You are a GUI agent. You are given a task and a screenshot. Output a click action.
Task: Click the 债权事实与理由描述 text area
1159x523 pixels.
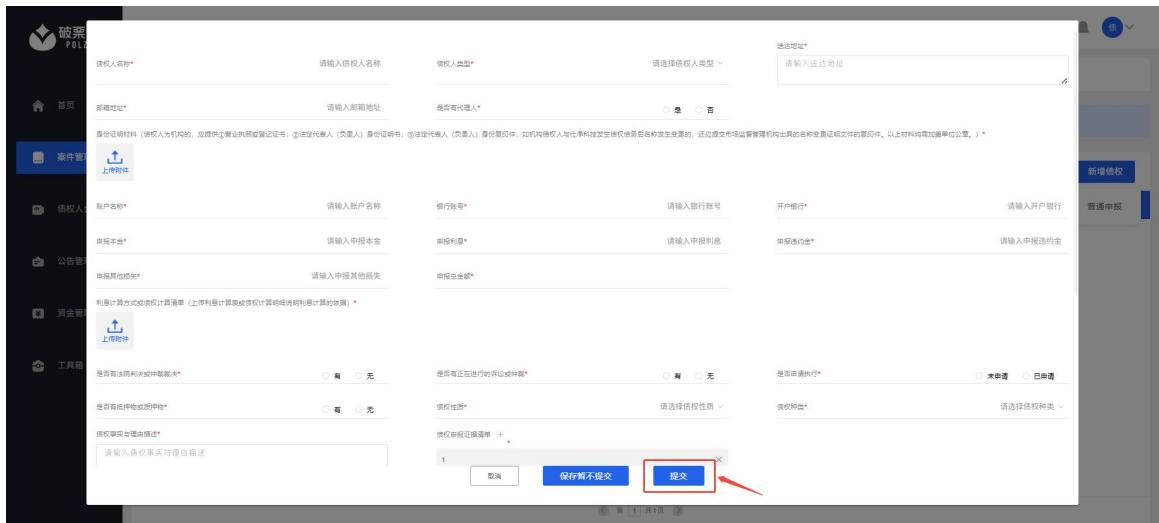[x=242, y=455]
